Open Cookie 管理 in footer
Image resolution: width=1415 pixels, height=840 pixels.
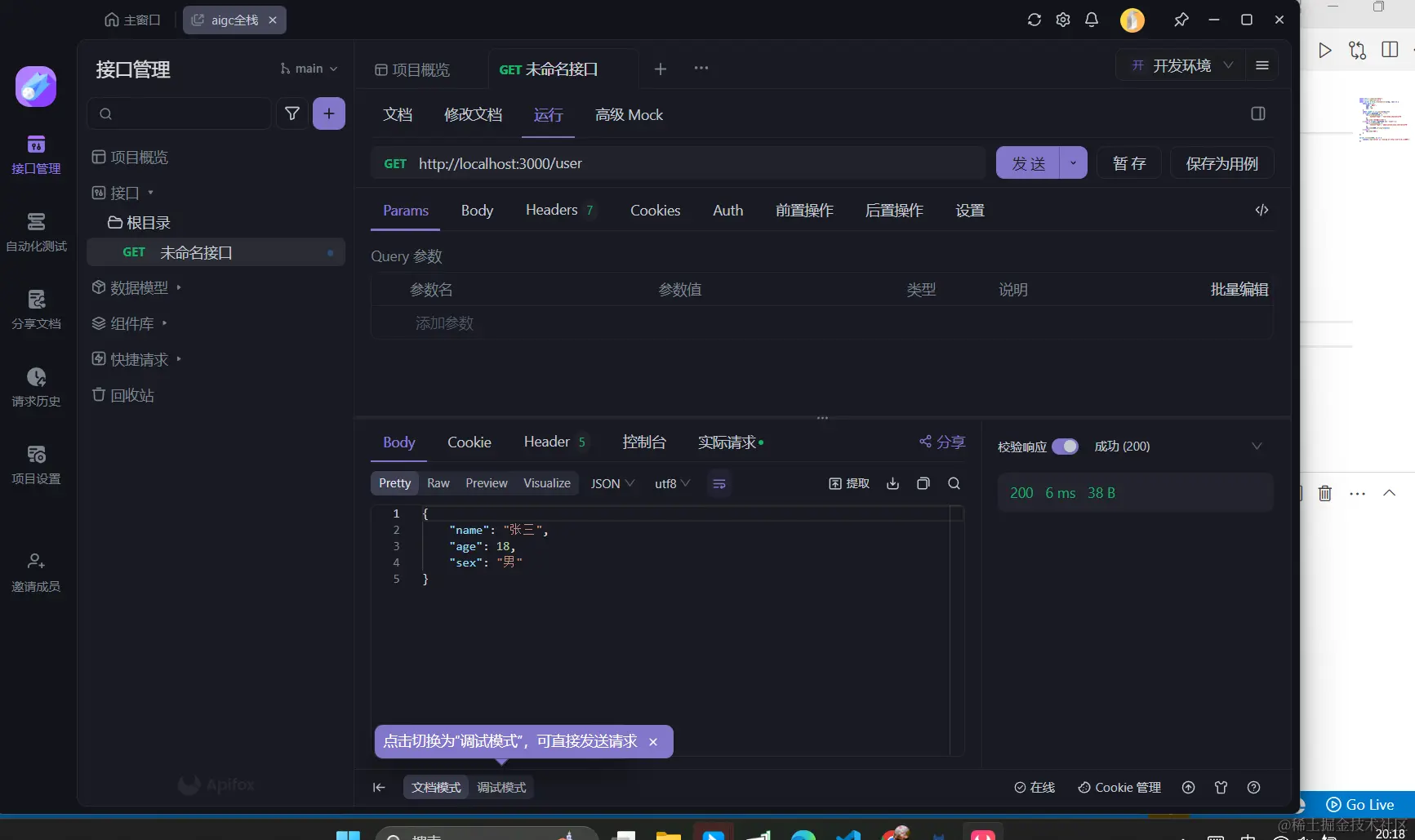(x=1119, y=787)
